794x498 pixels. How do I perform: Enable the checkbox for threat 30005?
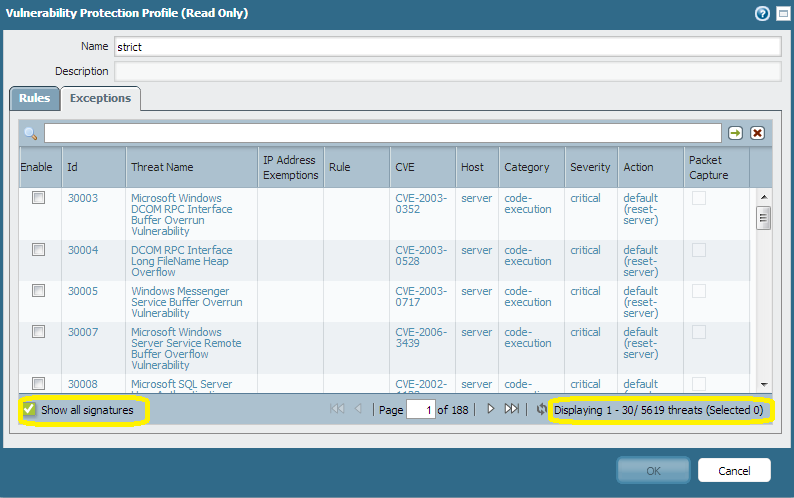point(39,291)
